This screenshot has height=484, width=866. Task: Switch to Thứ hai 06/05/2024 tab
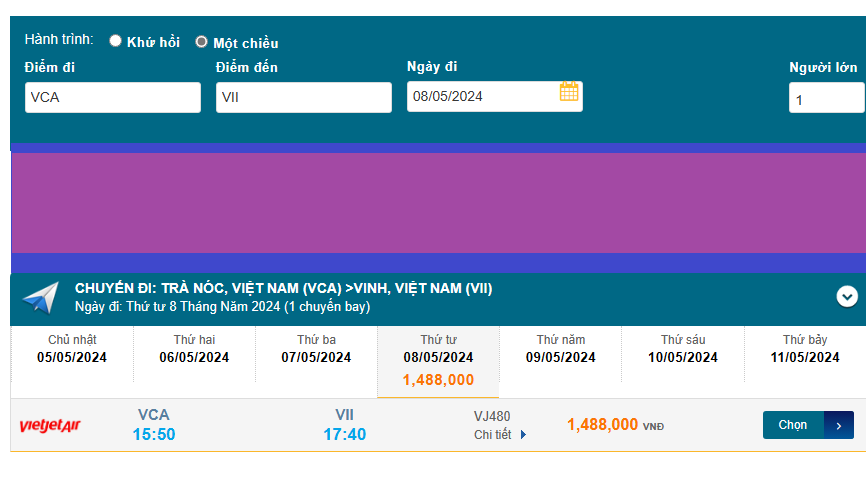[194, 349]
